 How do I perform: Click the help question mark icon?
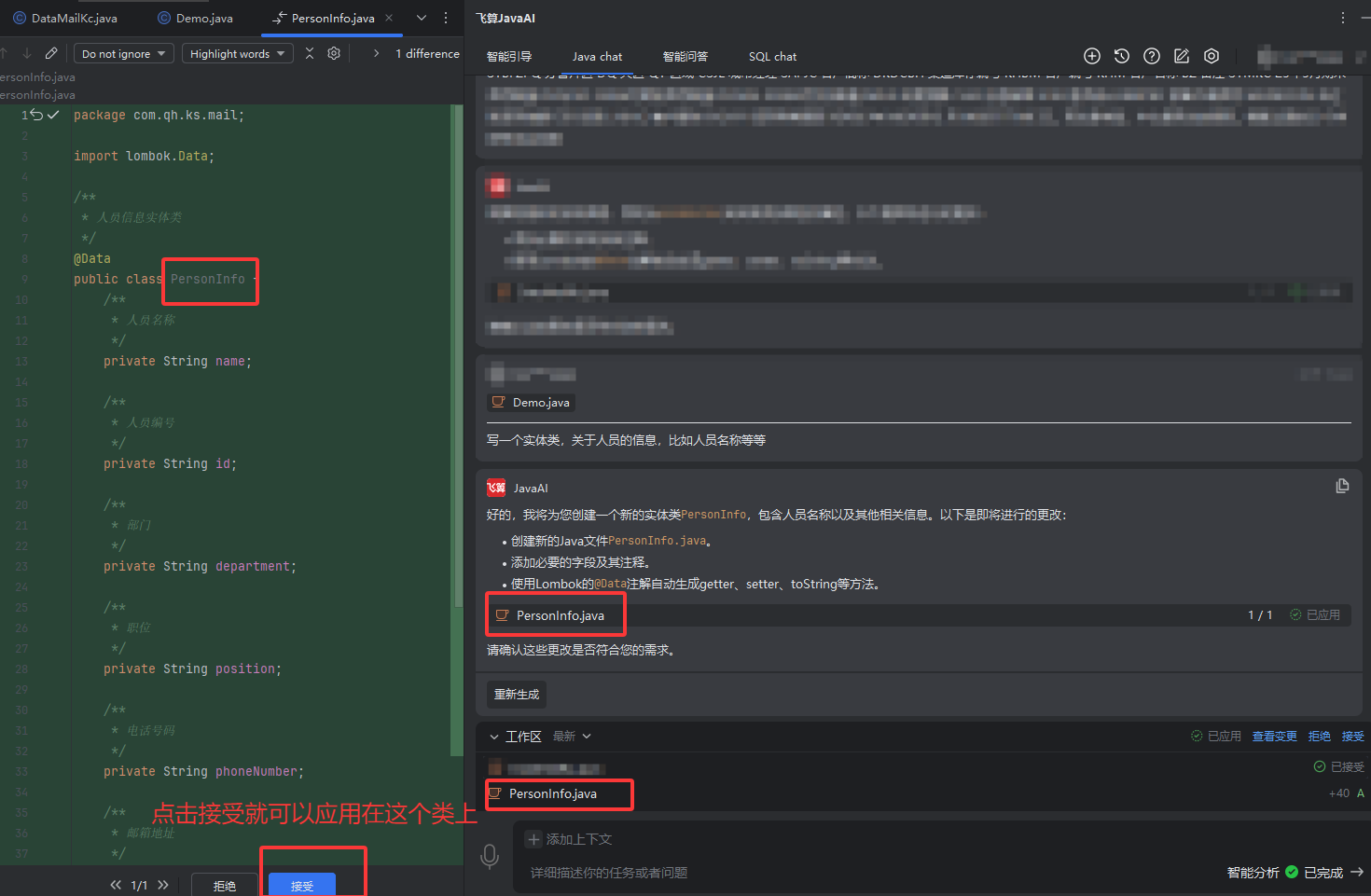click(x=1152, y=56)
